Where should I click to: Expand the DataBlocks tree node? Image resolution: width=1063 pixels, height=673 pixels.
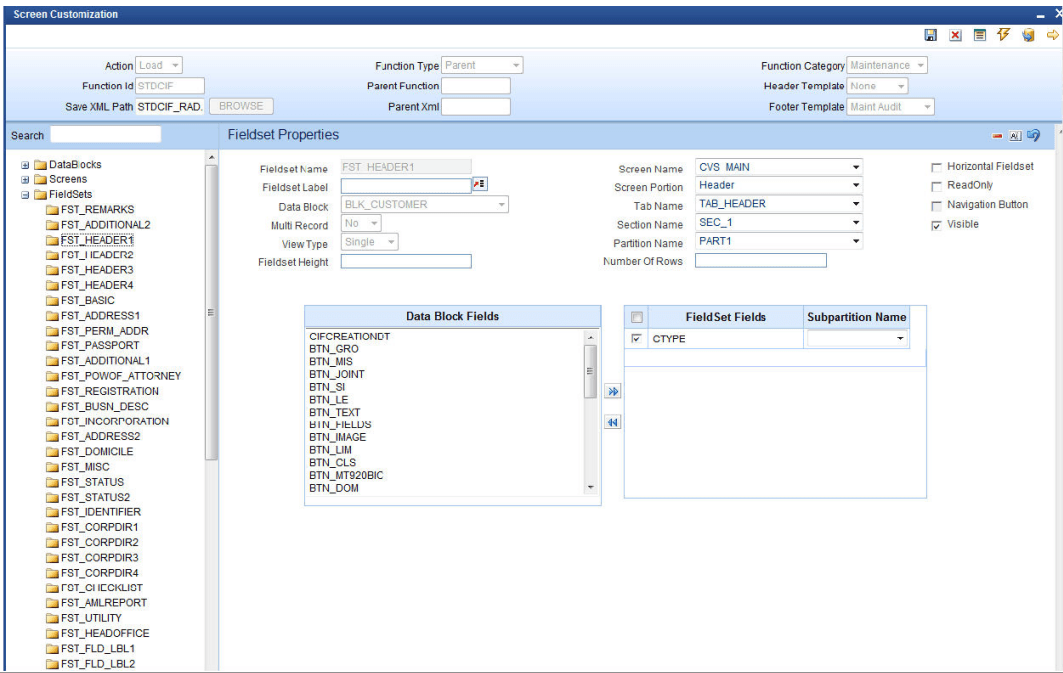[25, 165]
